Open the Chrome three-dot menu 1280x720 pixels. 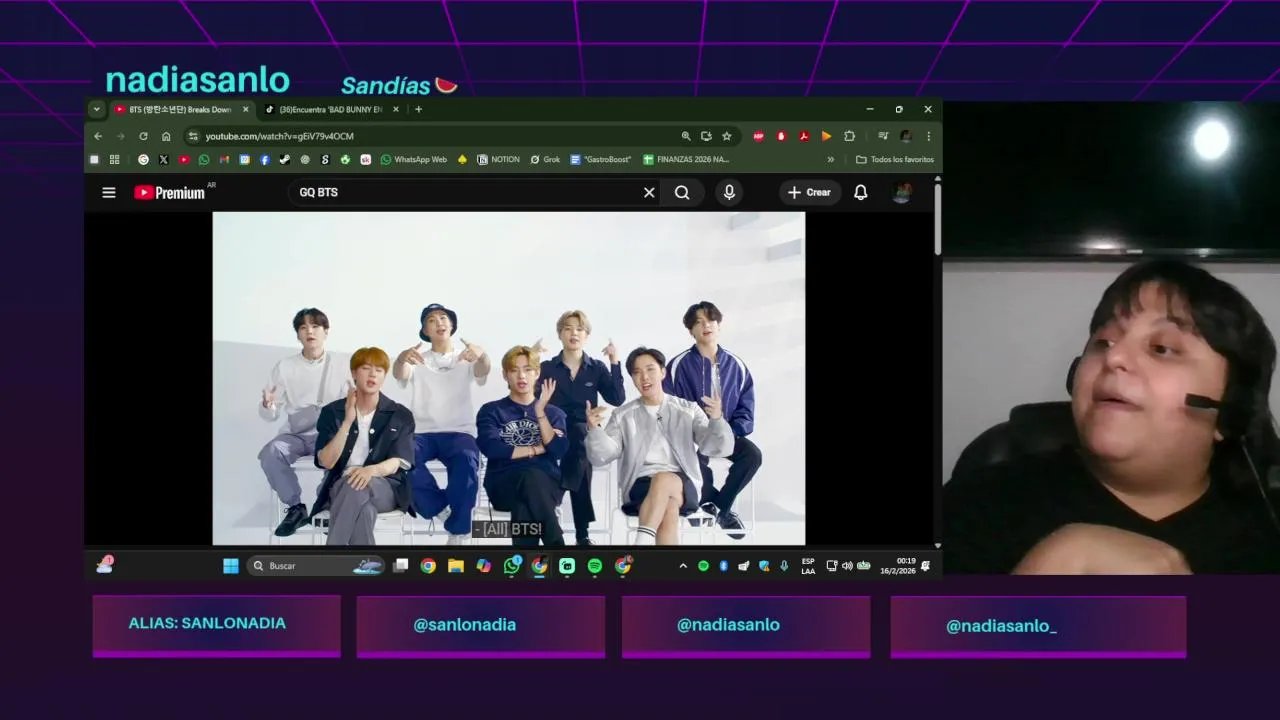click(x=928, y=136)
